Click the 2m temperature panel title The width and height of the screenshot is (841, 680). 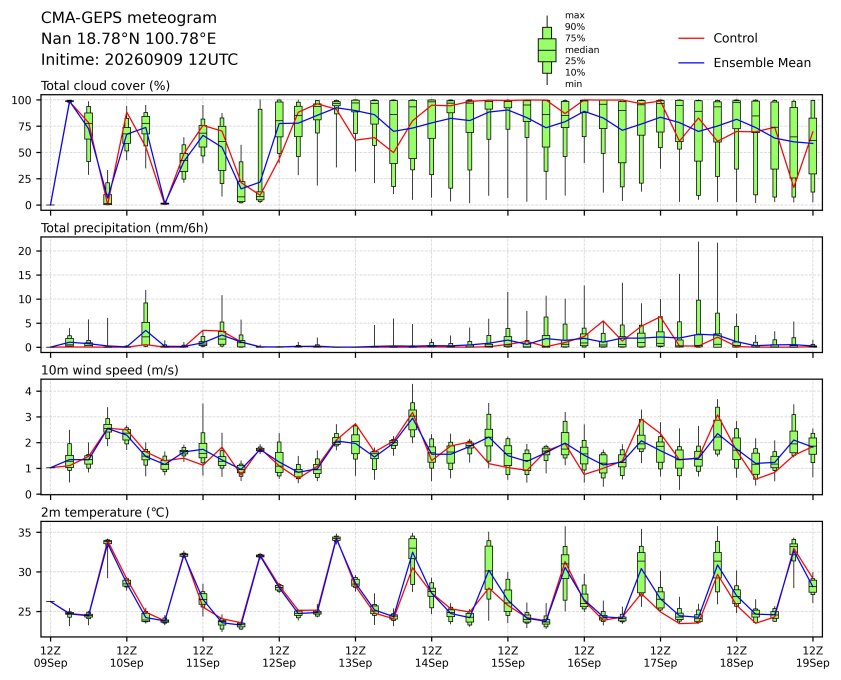point(105,512)
